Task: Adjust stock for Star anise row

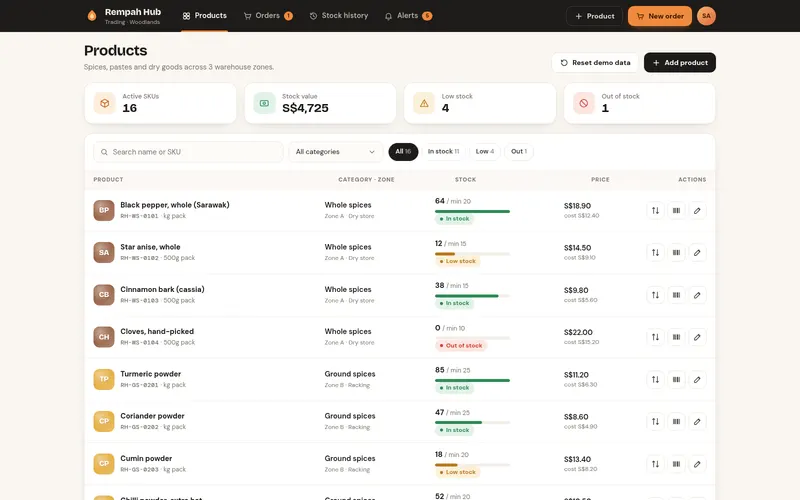Action: click(655, 253)
